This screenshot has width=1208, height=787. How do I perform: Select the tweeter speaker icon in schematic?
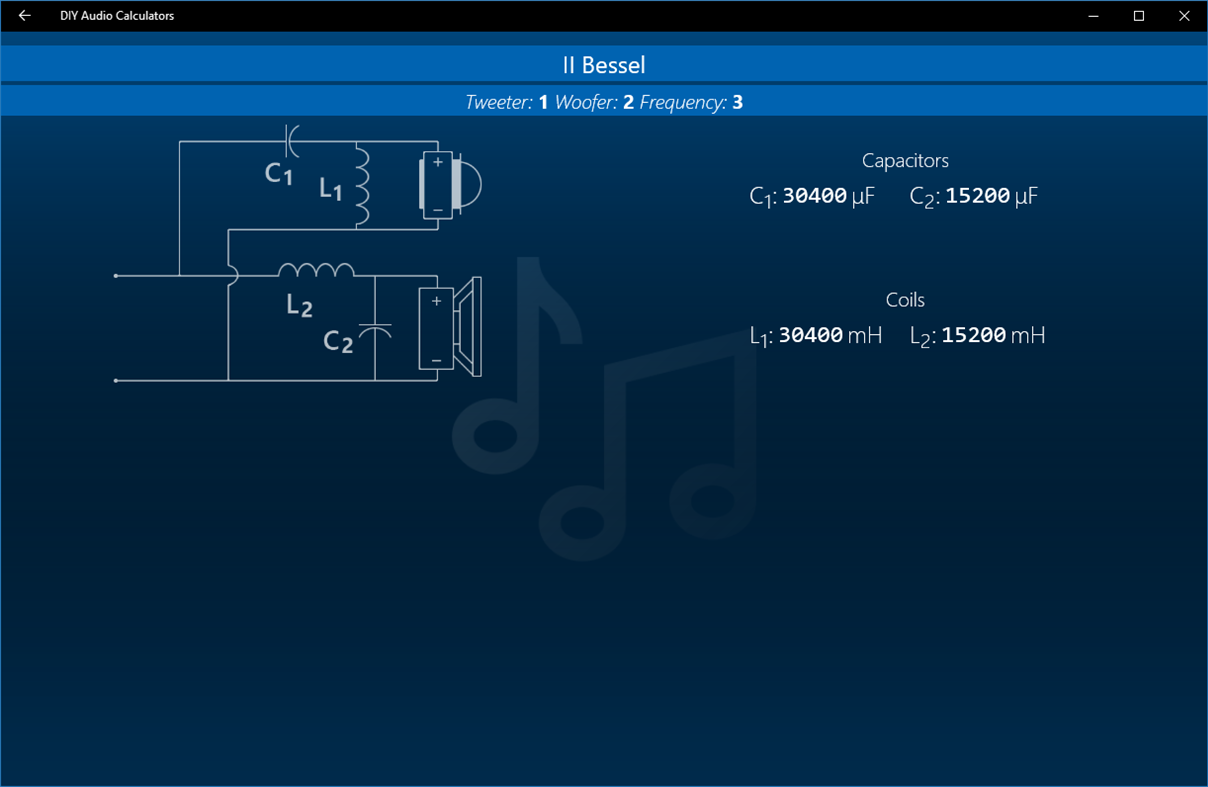pyautogui.click(x=452, y=185)
